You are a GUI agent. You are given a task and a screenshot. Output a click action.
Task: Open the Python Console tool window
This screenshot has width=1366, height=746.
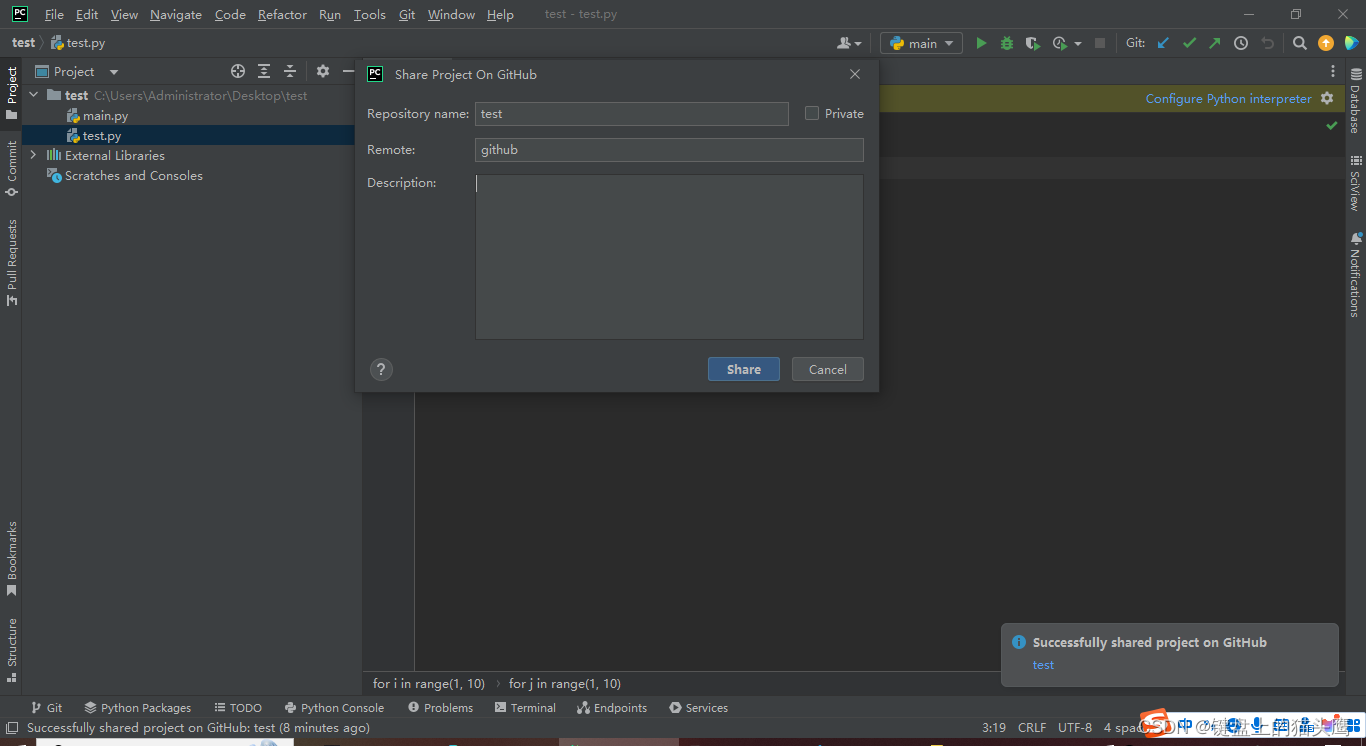335,707
